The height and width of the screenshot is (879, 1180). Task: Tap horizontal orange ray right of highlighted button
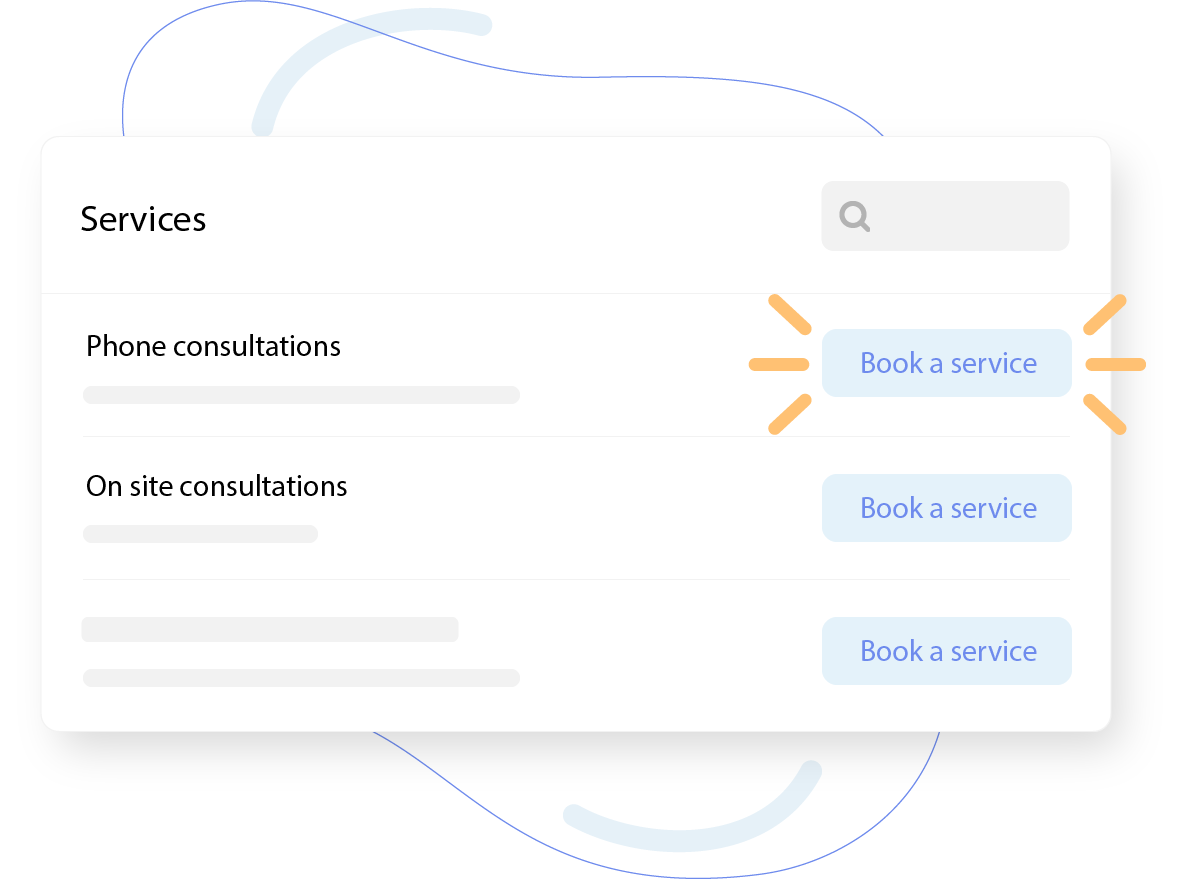pos(1115,364)
